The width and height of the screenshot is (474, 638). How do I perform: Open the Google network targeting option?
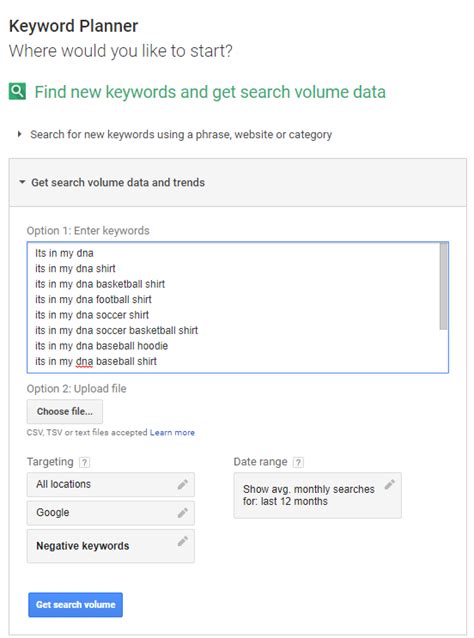tap(111, 513)
